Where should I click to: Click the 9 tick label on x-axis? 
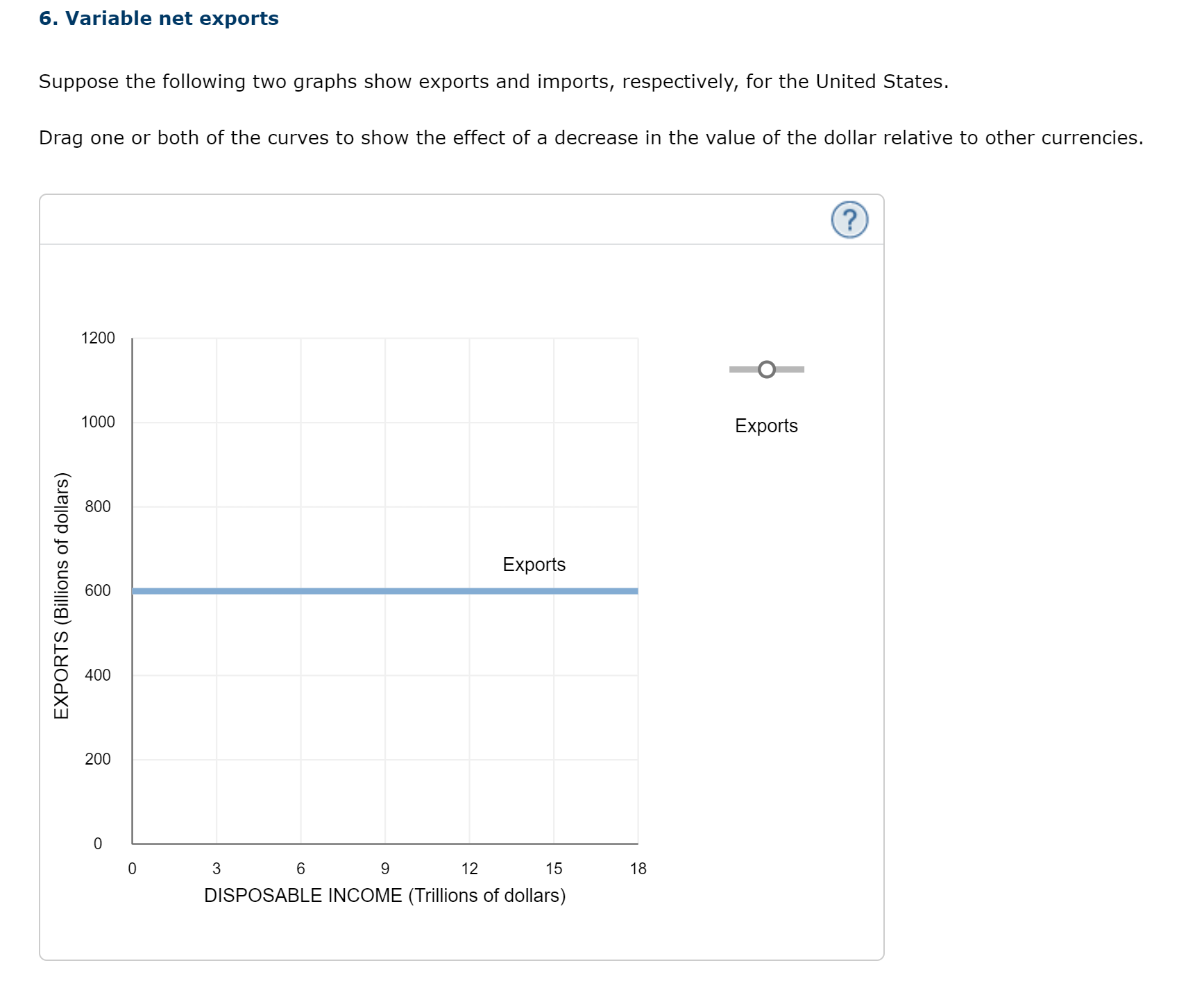tap(384, 868)
